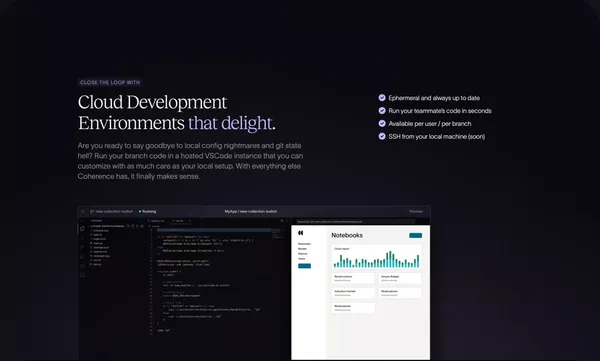Click the checkmark beside "Ephemeral and always up to date"
The width and height of the screenshot is (600, 361).
(x=382, y=98)
